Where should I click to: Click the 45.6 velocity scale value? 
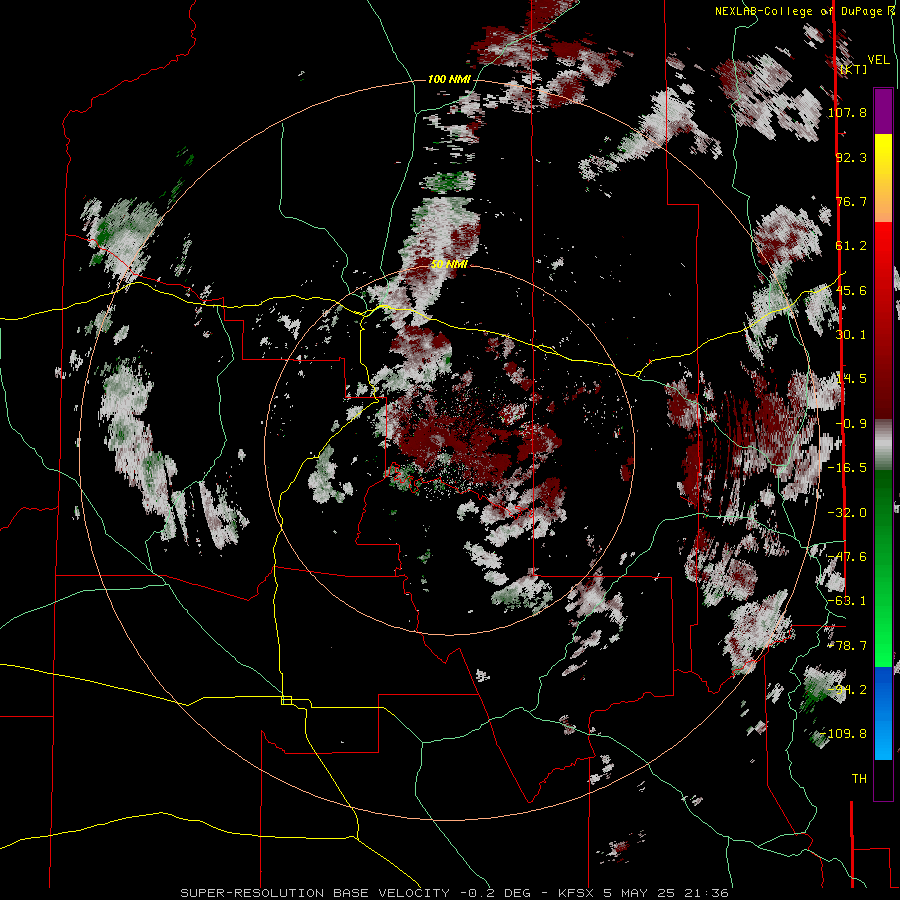pos(851,290)
